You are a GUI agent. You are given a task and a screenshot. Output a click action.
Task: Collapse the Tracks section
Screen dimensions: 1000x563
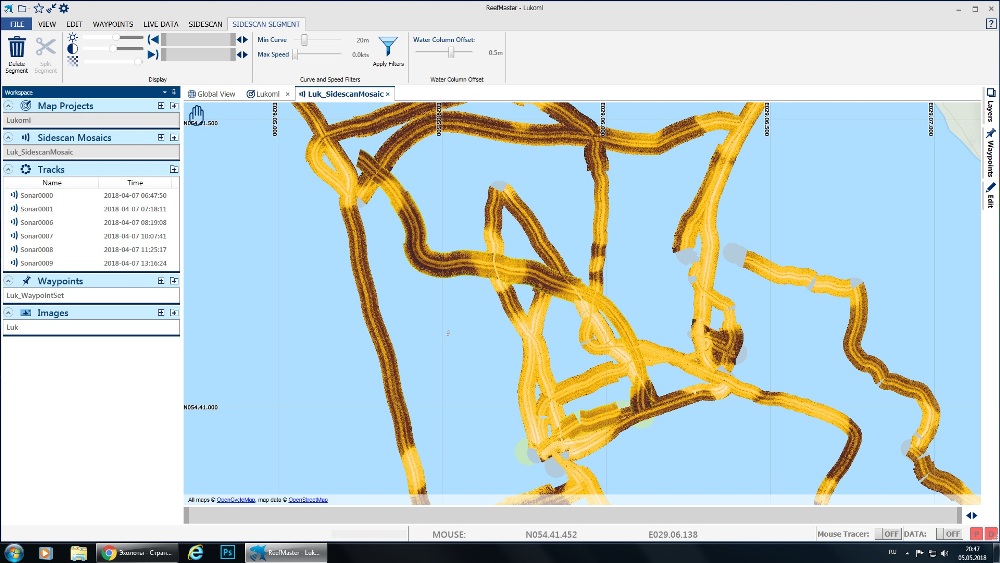pos(9,170)
